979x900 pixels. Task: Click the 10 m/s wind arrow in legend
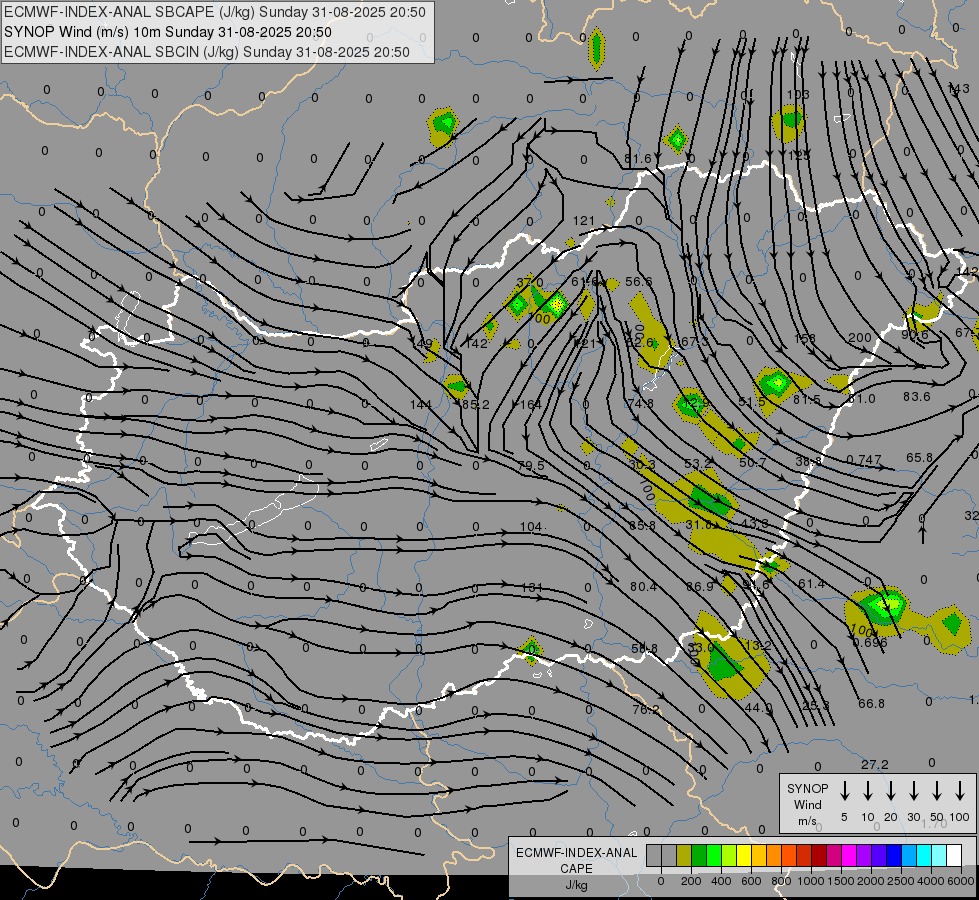[x=867, y=791]
